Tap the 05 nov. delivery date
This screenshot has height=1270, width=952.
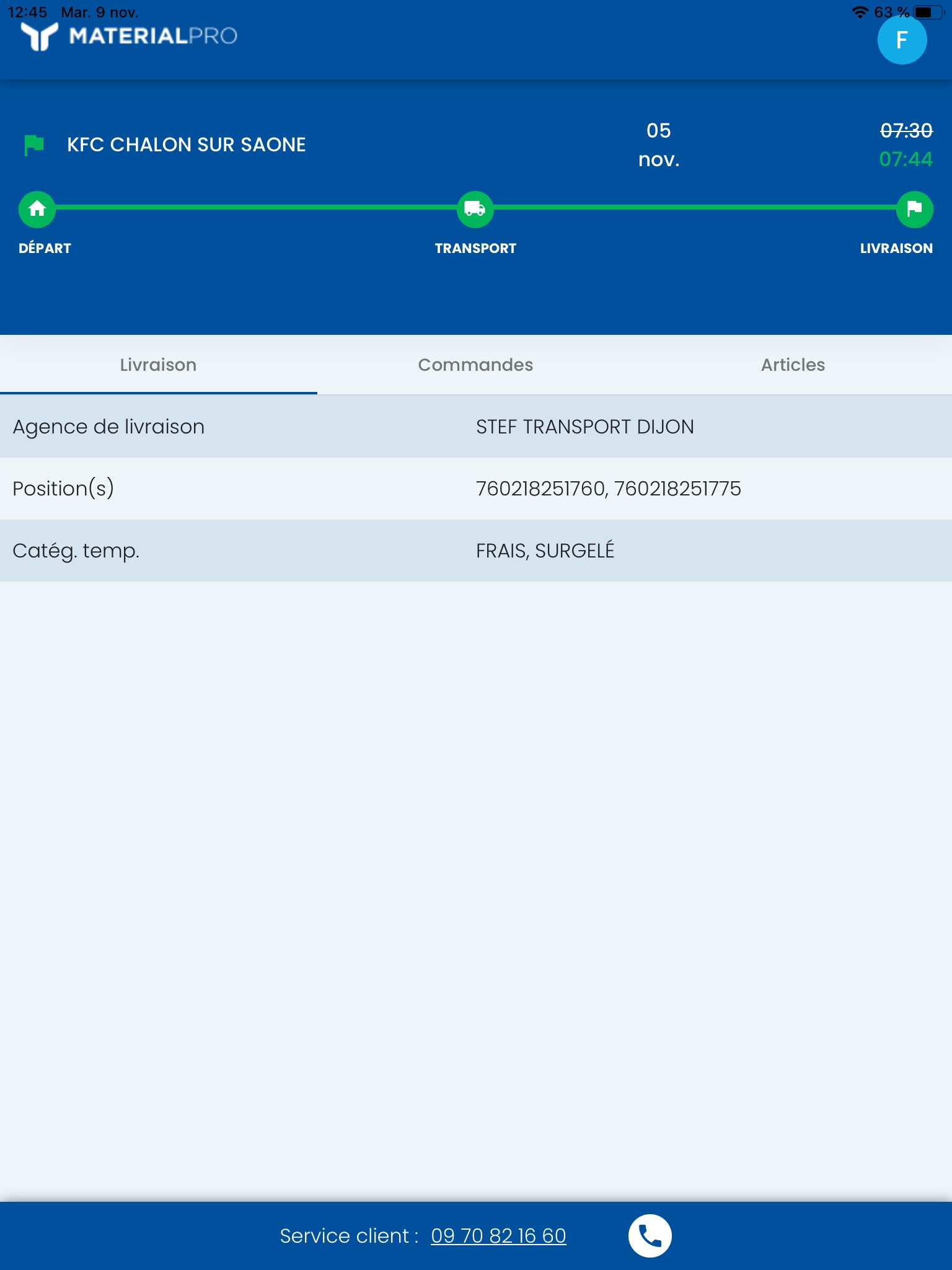pyautogui.click(x=659, y=145)
